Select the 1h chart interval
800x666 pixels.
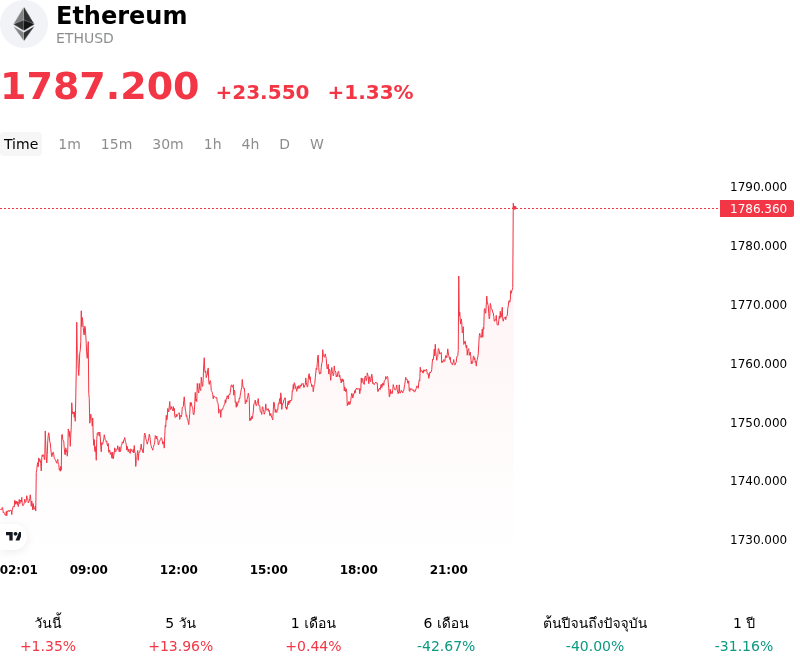coord(212,144)
